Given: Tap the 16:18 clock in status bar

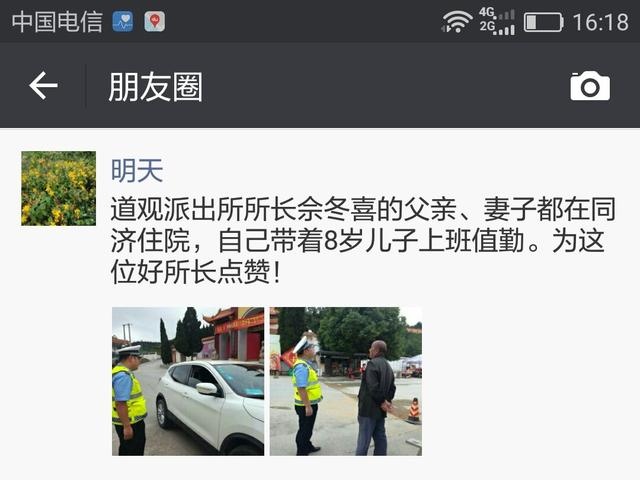Looking at the screenshot, I should (x=601, y=22).
